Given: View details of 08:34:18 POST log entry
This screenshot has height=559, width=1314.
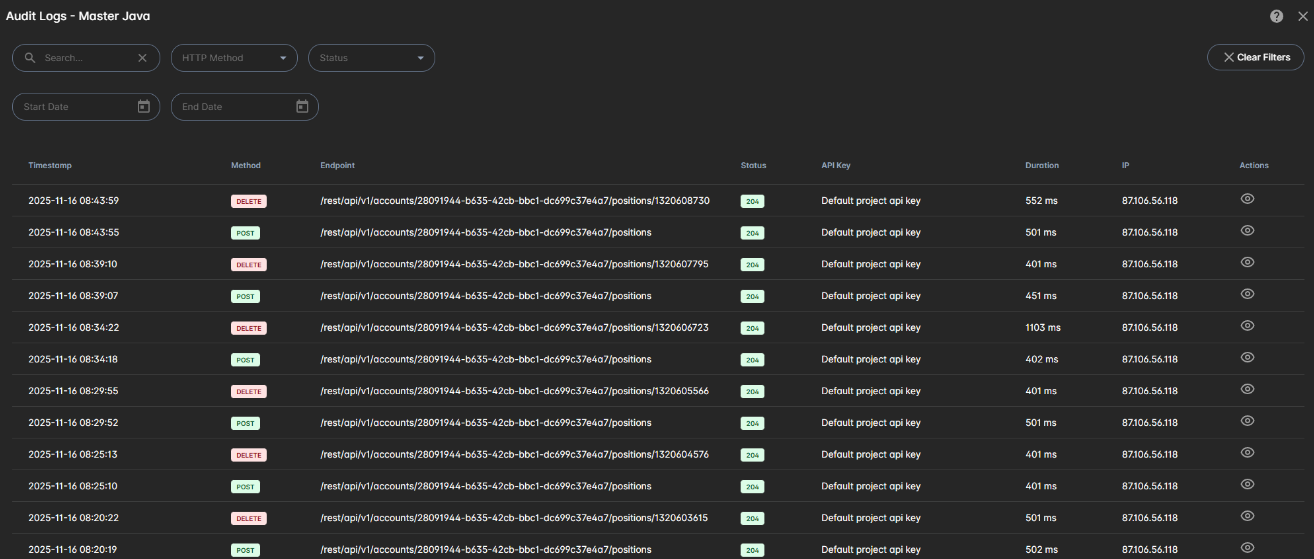Looking at the screenshot, I should coord(1247,357).
